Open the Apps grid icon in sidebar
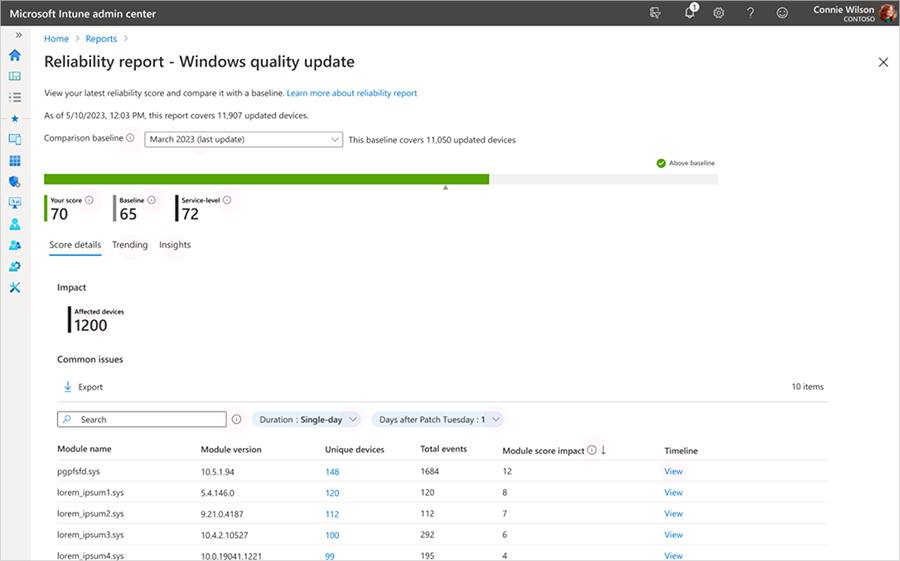Viewport: 900px width, 561px height. (x=15, y=161)
